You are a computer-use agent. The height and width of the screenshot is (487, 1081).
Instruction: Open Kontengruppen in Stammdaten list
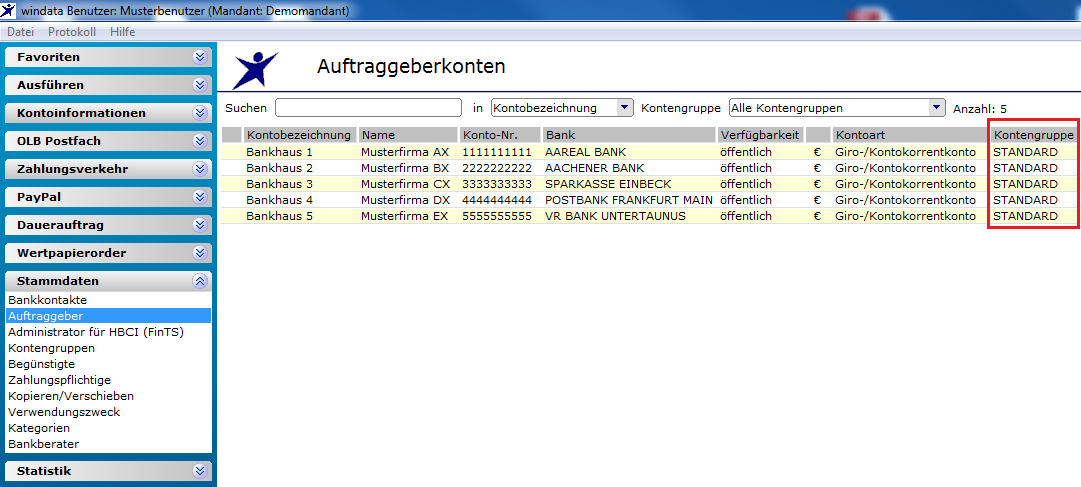[52, 348]
